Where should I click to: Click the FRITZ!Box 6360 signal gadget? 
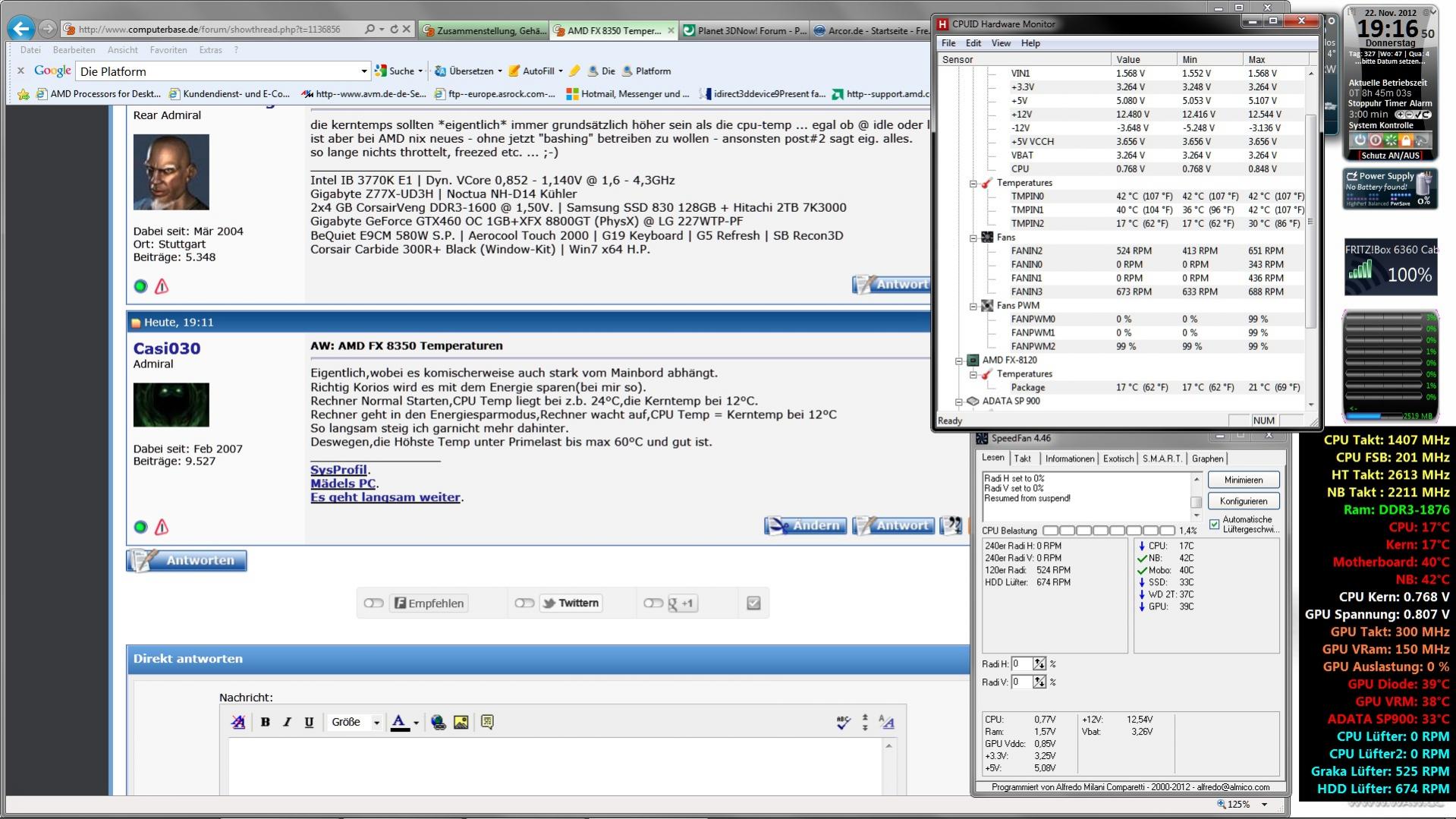1391,267
